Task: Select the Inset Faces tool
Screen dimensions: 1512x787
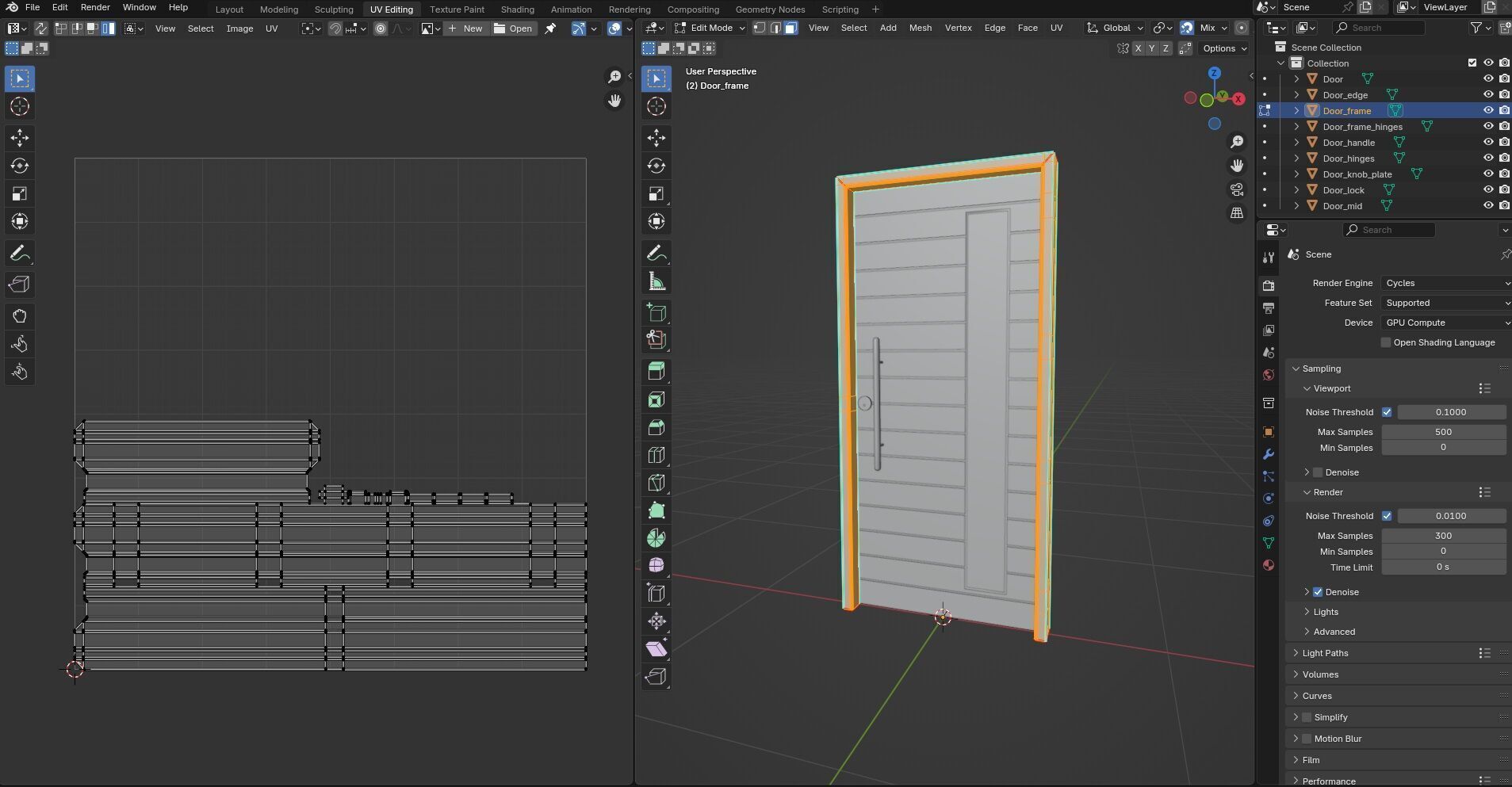Action: [x=656, y=399]
